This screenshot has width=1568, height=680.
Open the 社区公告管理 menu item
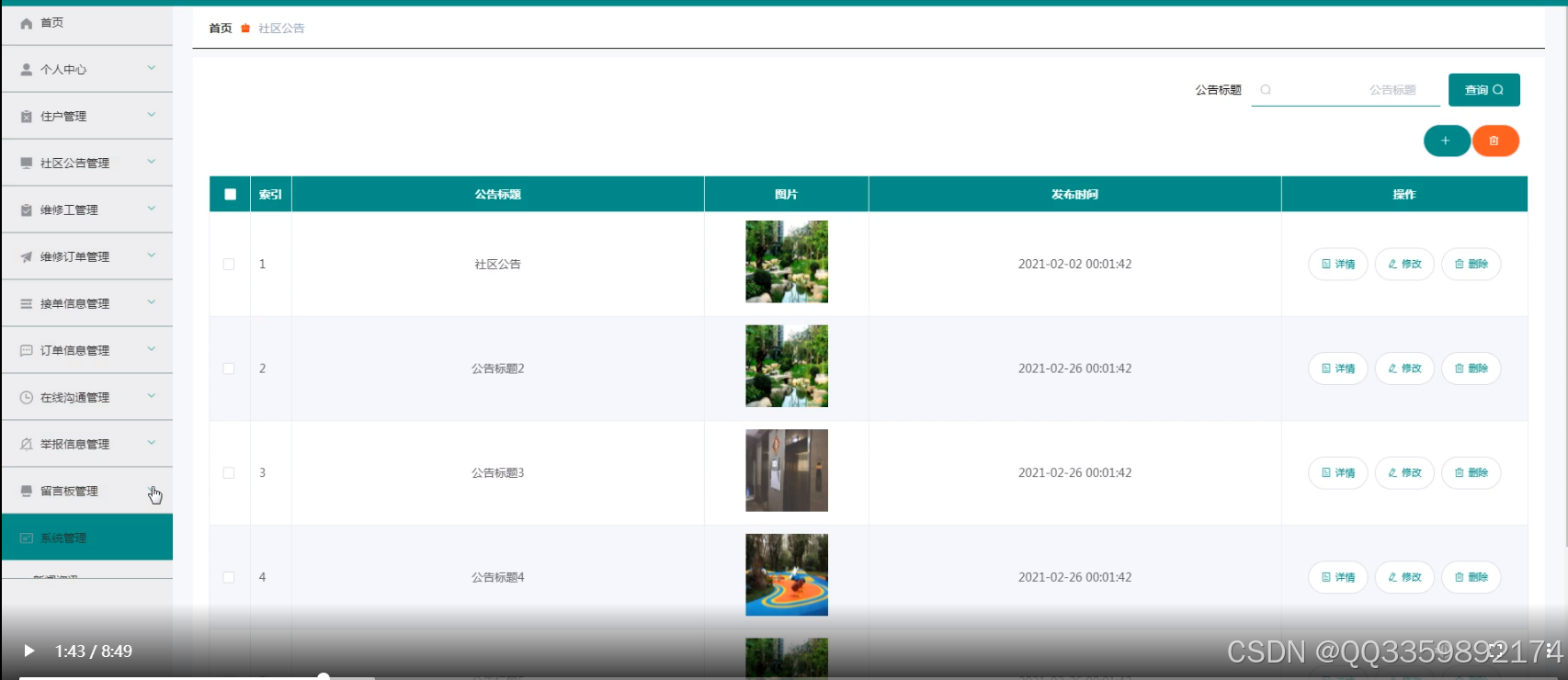click(87, 163)
